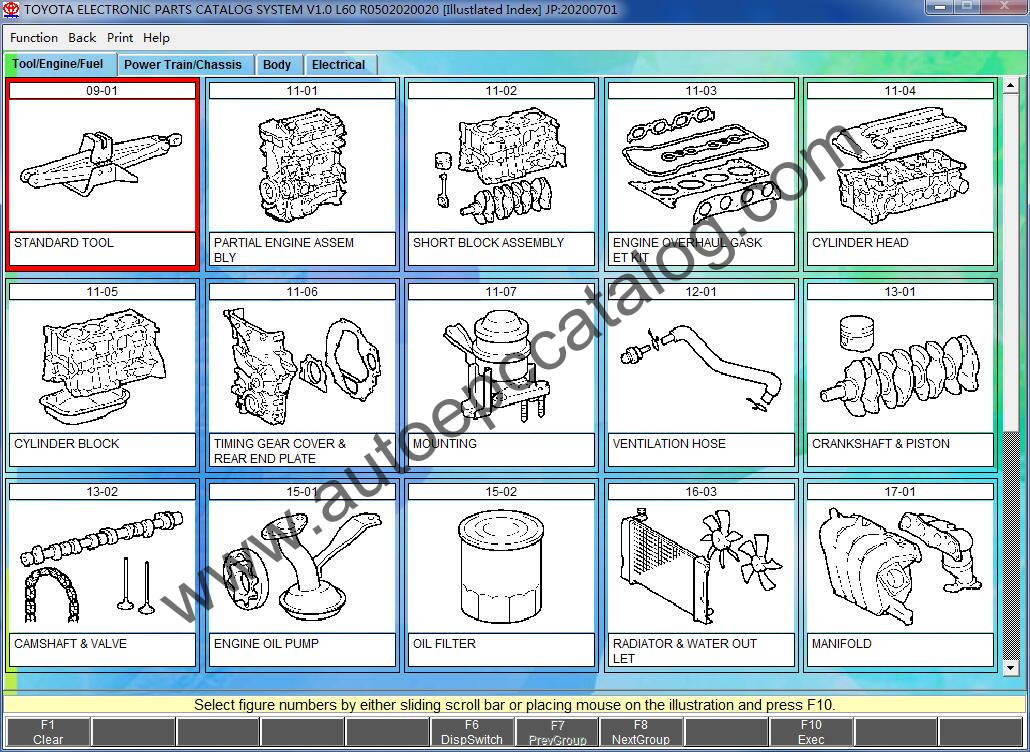
Task: Click figure number 11-06 label
Action: pos(302,292)
